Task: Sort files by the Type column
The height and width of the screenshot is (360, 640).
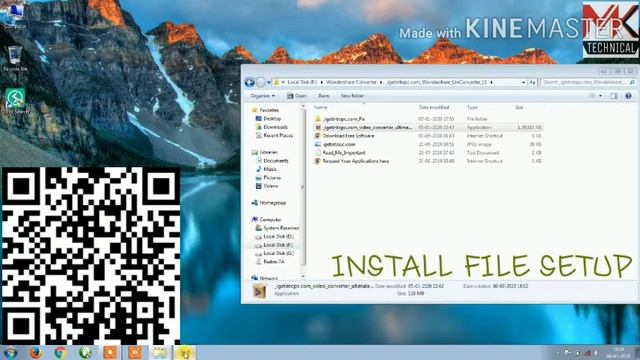Action: pyautogui.click(x=472, y=107)
